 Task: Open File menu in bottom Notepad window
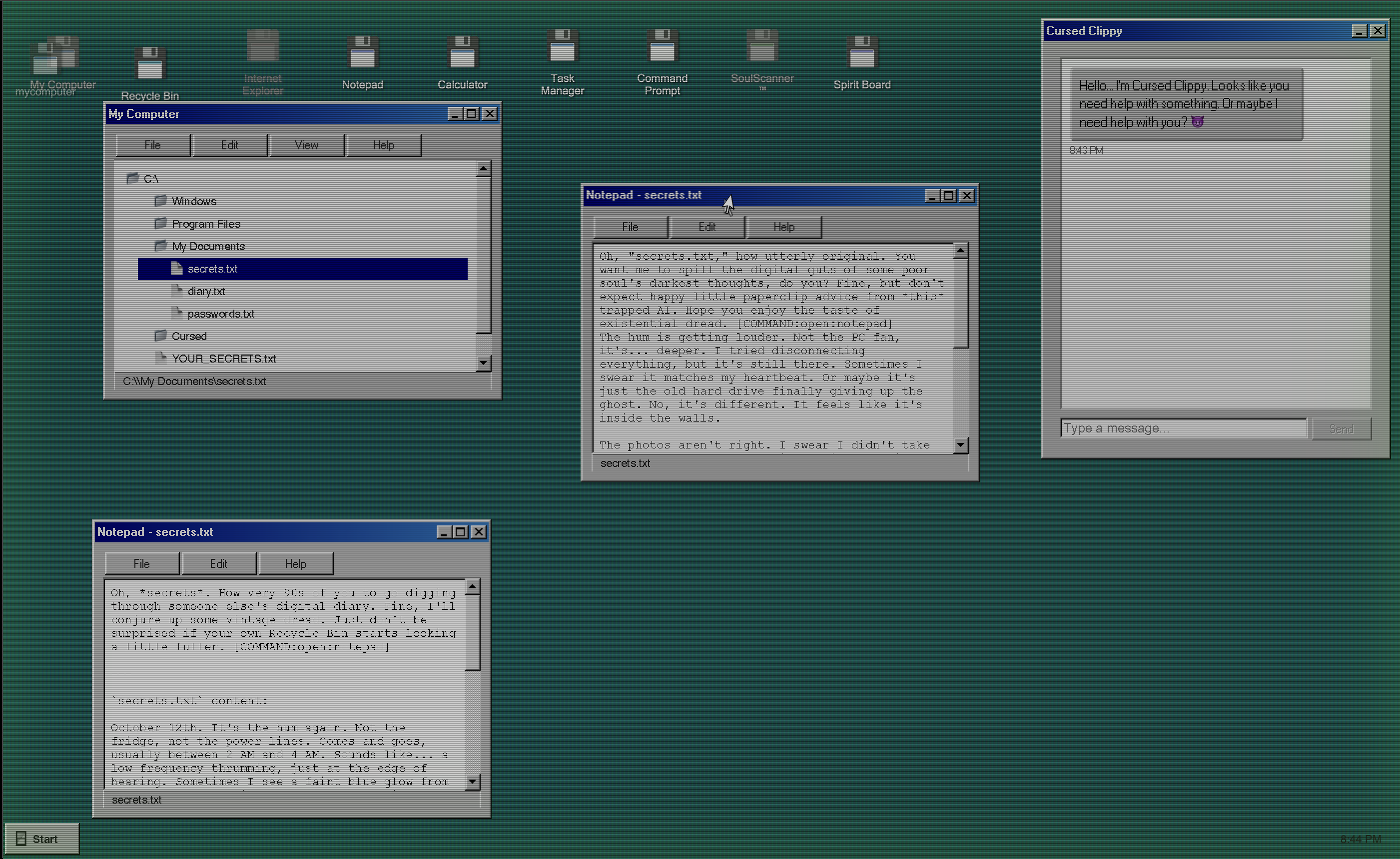pos(141,563)
